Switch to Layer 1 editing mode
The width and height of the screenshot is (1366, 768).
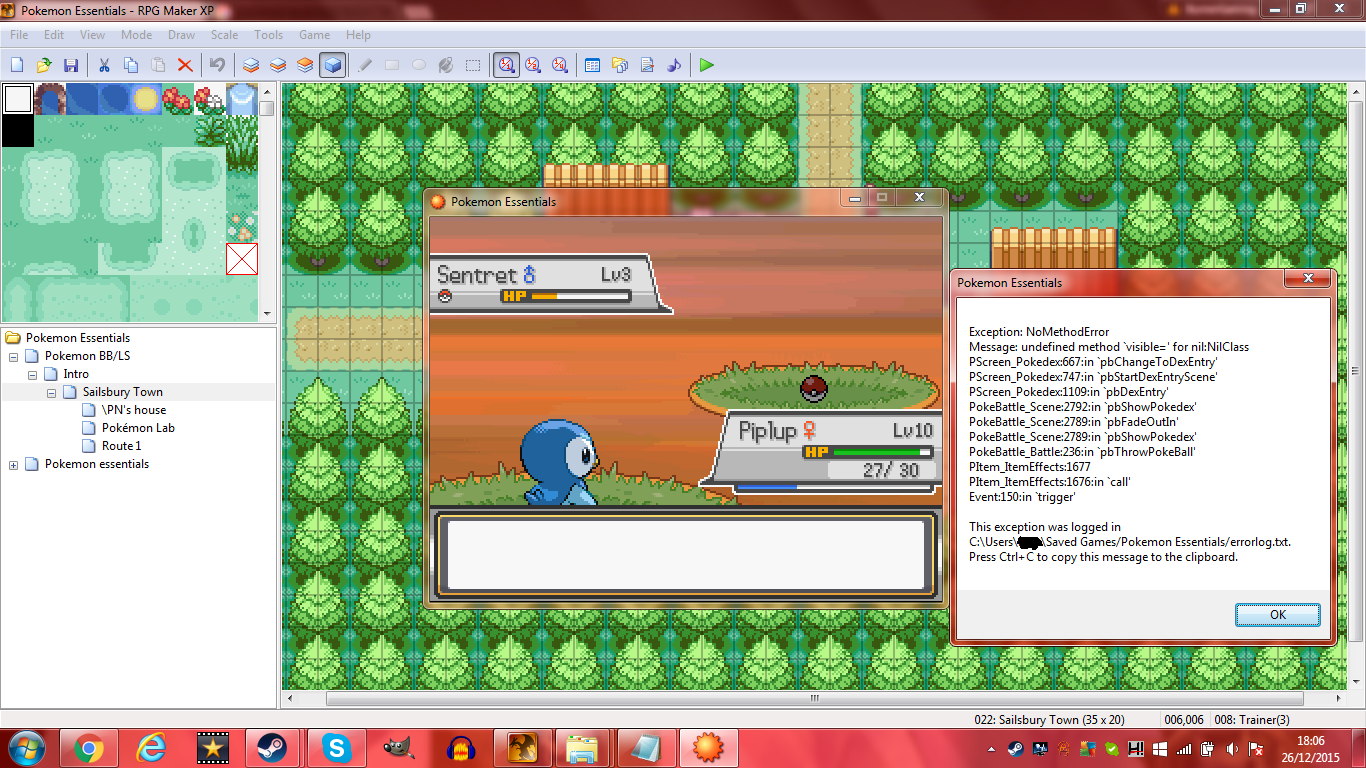[x=251, y=65]
